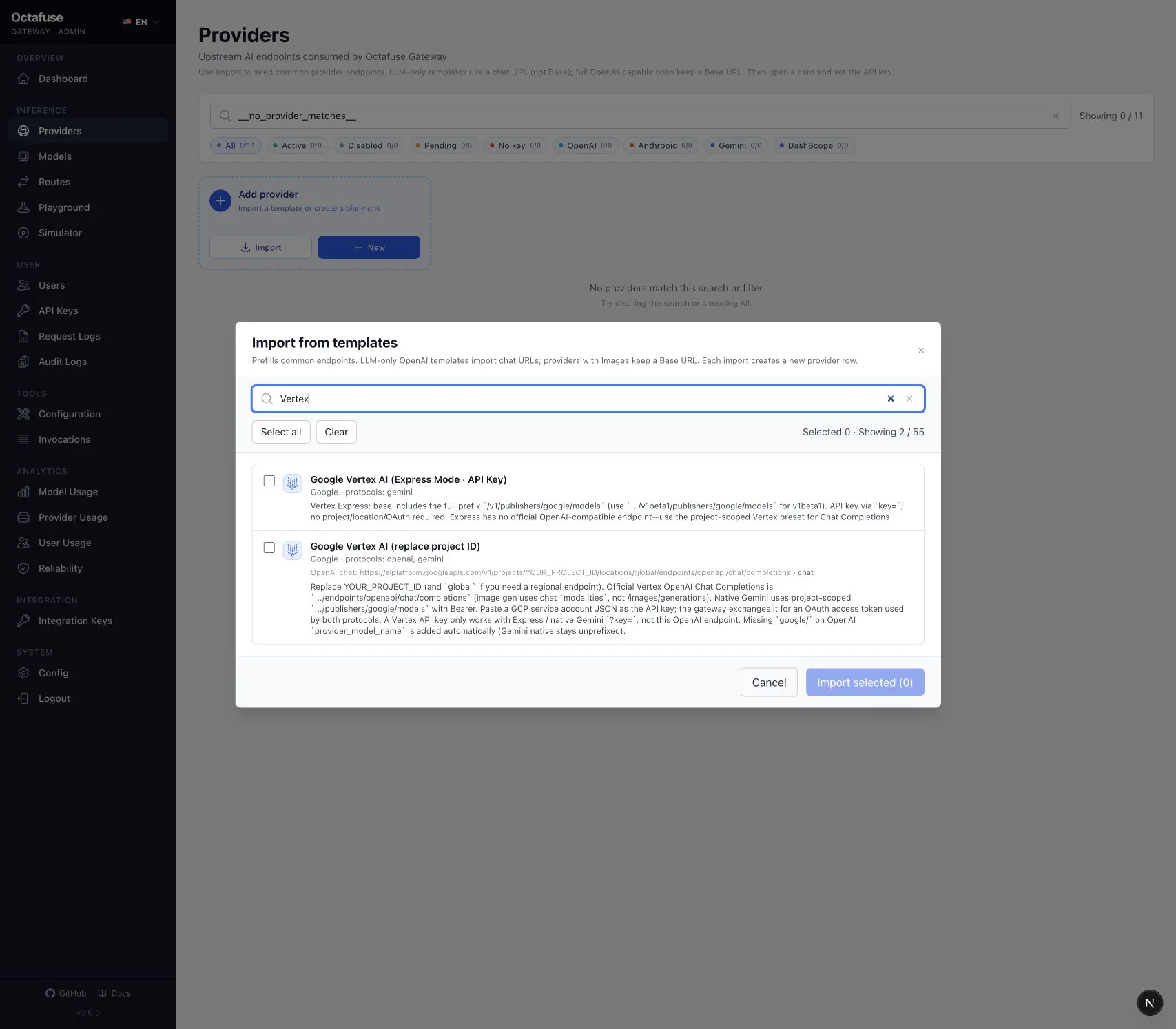This screenshot has height=1029, width=1176.
Task: Open Models from the sidebar menu
Action: click(x=88, y=156)
